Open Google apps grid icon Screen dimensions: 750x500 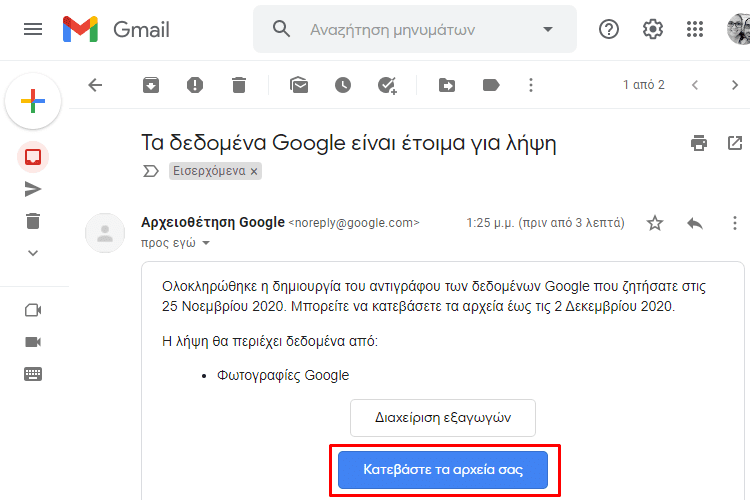pyautogui.click(x=695, y=29)
